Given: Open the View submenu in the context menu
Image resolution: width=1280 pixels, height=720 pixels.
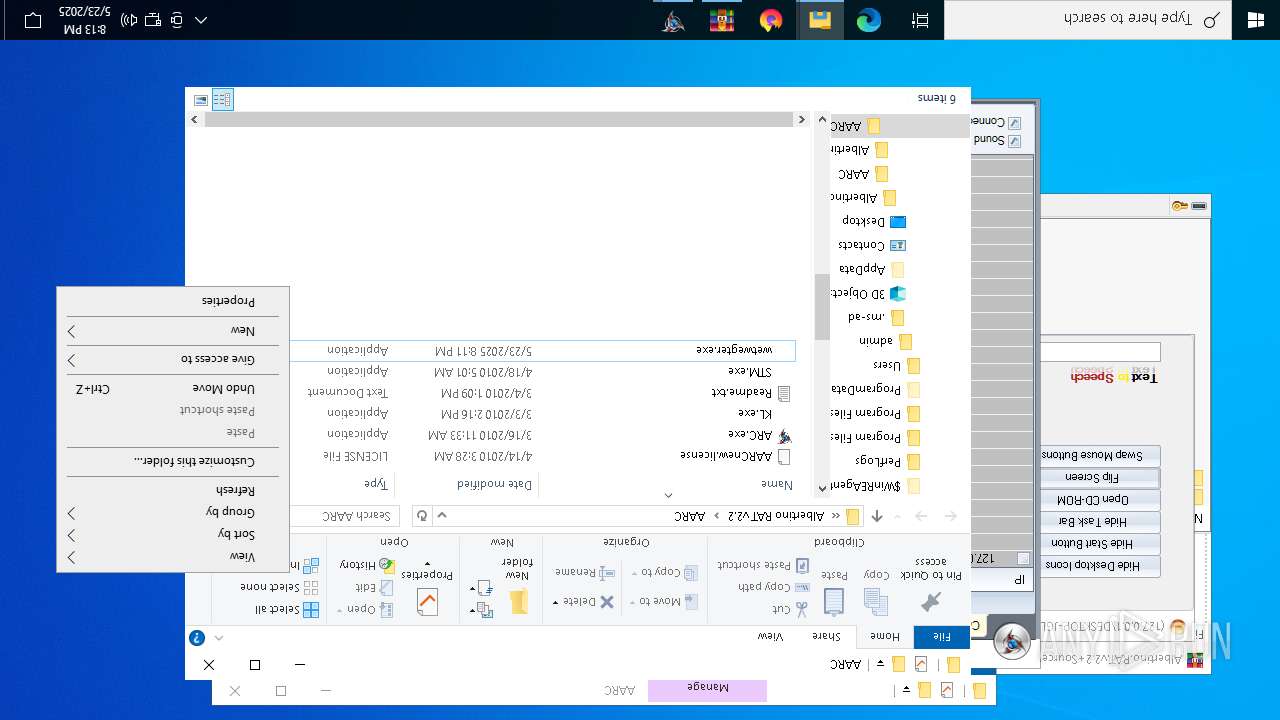Looking at the screenshot, I should (172, 556).
